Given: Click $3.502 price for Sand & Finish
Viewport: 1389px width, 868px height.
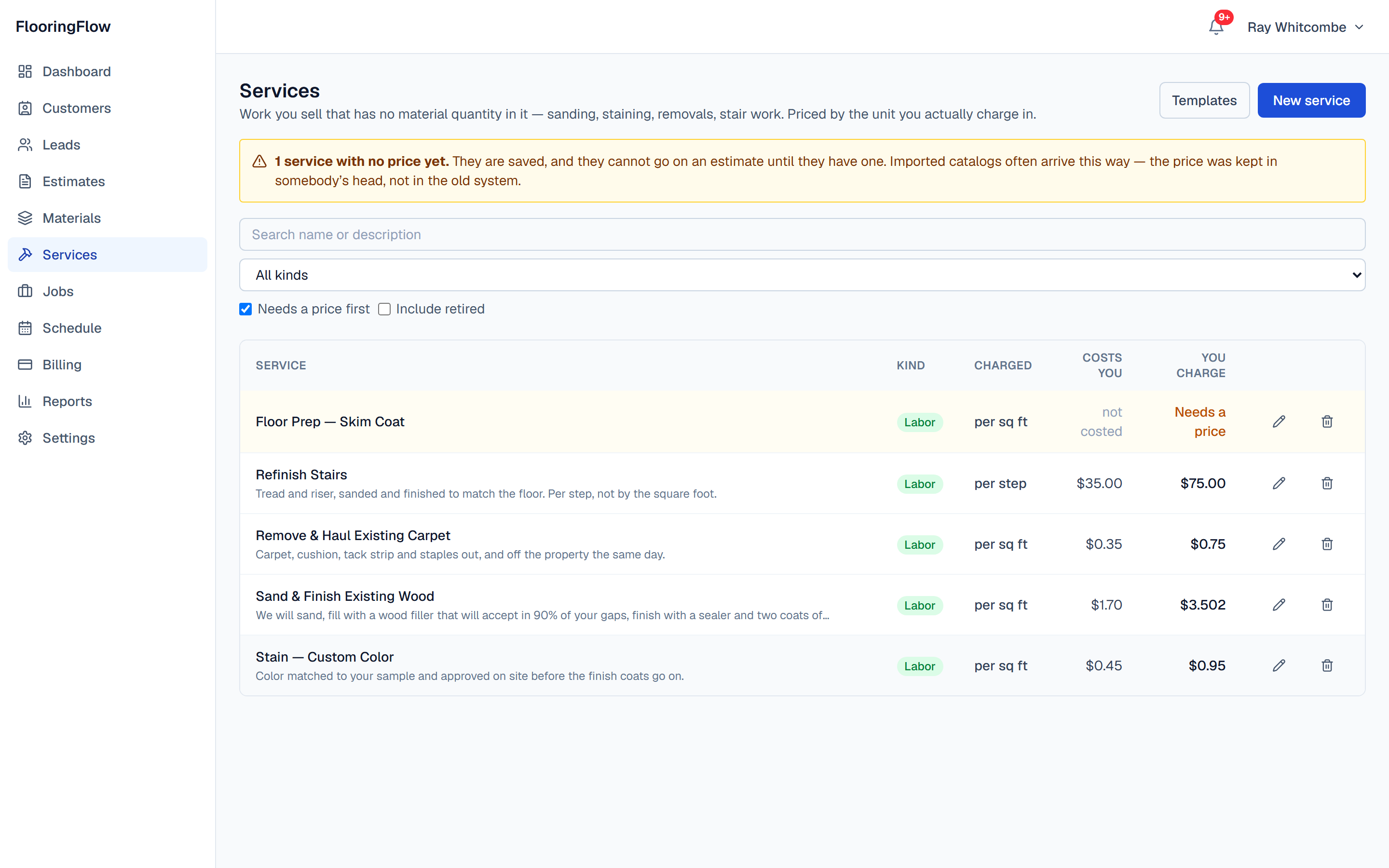Looking at the screenshot, I should click(1202, 605).
